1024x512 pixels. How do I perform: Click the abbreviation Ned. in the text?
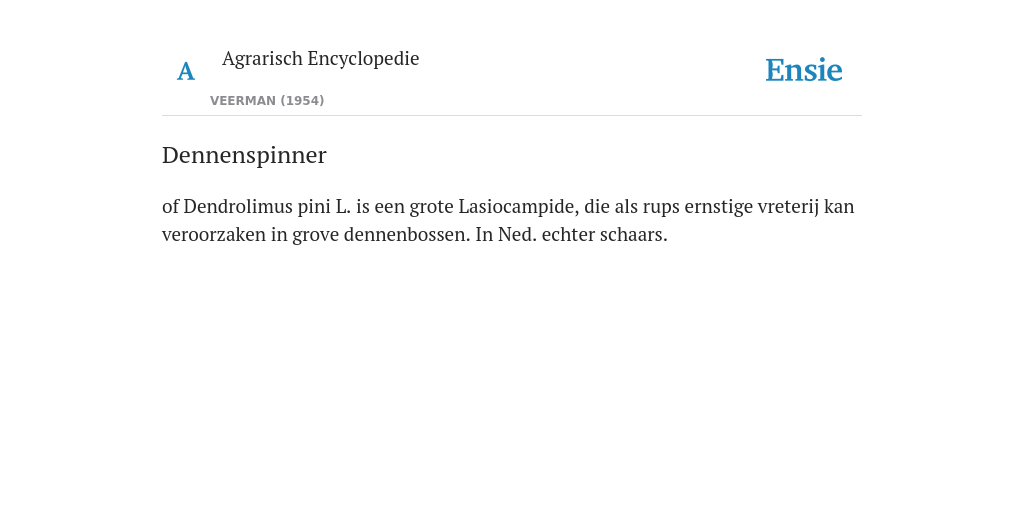tap(517, 234)
